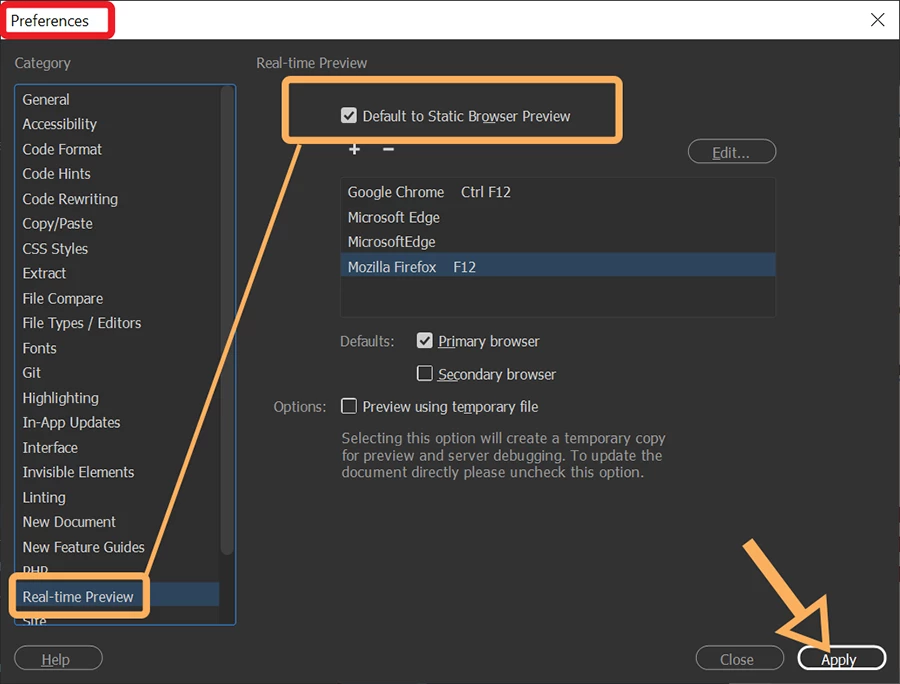The height and width of the screenshot is (684, 900).
Task: Select Google Chrome in browser list
Action: point(557,192)
